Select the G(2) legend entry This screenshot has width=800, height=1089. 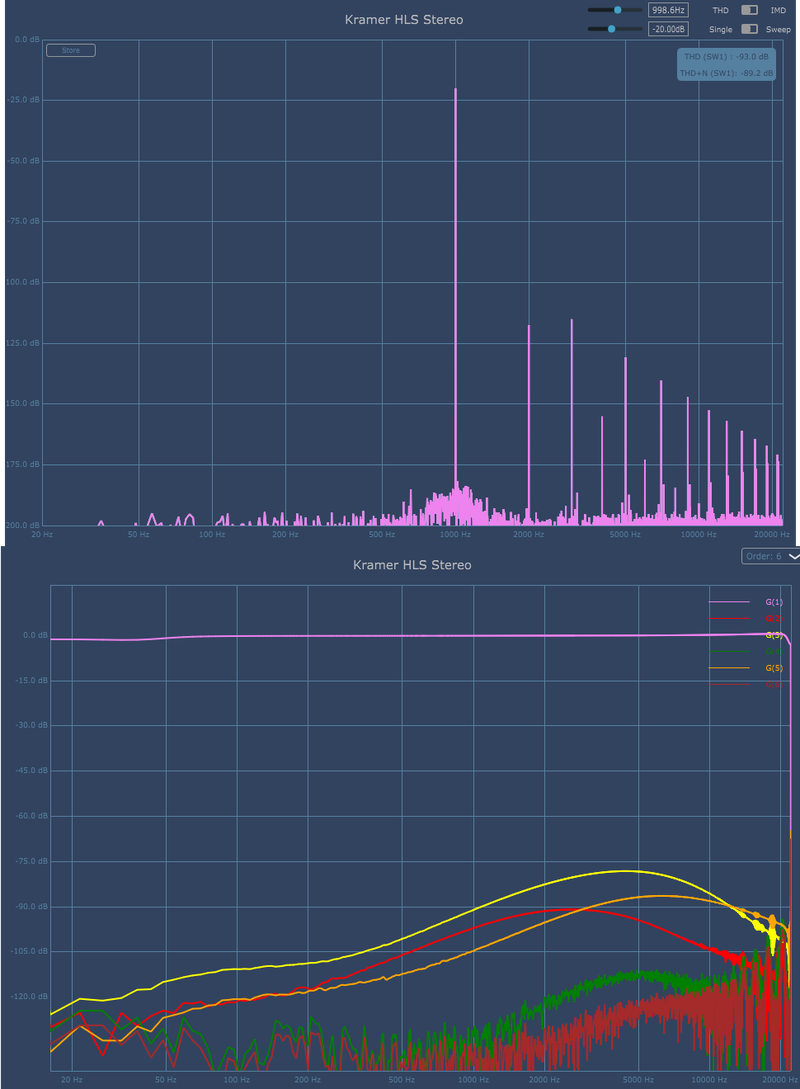pos(745,618)
